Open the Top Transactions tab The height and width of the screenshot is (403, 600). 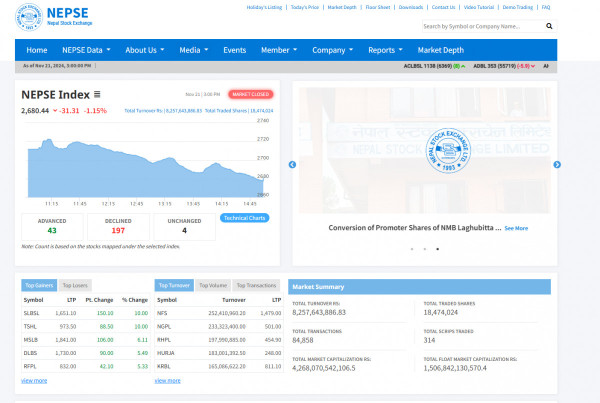click(254, 285)
